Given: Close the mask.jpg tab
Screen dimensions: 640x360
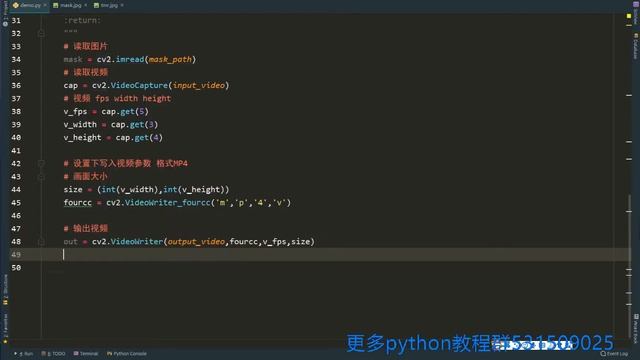Looking at the screenshot, I should (x=85, y=5).
